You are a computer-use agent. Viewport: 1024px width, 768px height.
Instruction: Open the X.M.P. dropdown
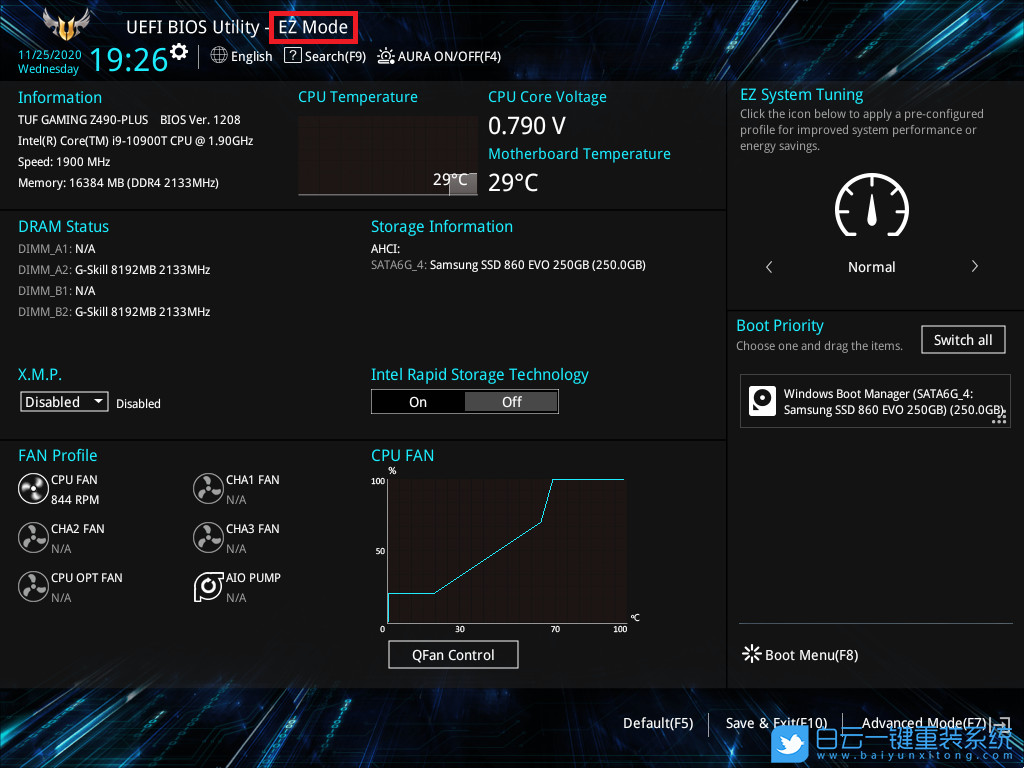tap(63, 401)
